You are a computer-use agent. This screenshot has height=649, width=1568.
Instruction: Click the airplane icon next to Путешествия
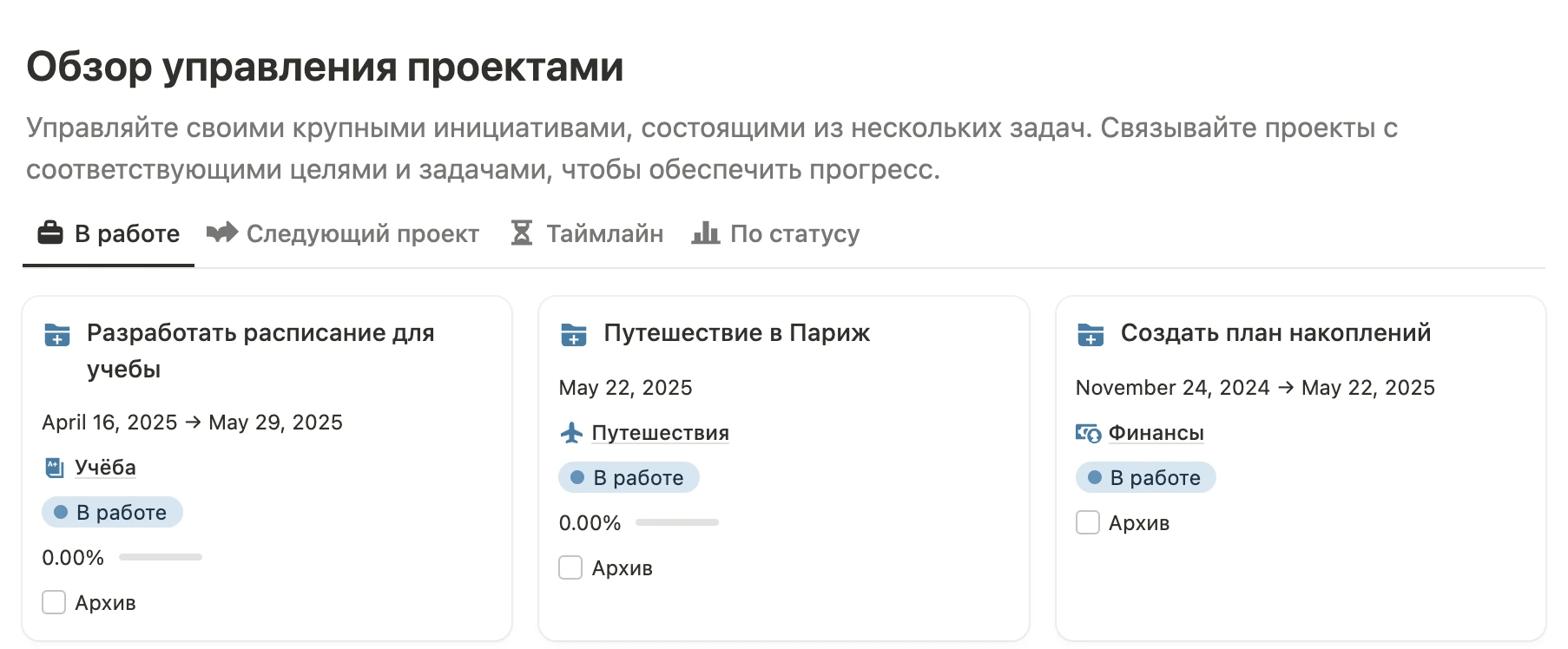pos(571,432)
